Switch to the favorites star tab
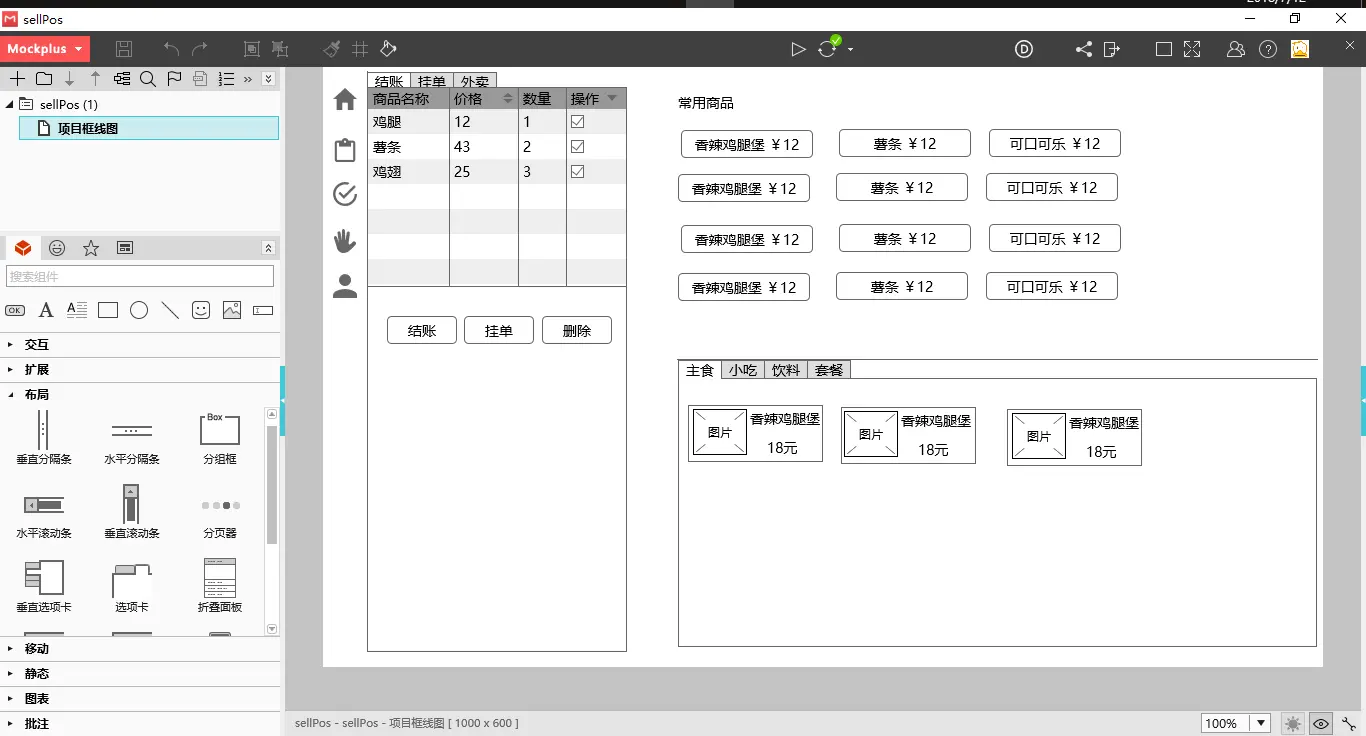Image resolution: width=1366 pixels, height=736 pixels. tap(91, 248)
